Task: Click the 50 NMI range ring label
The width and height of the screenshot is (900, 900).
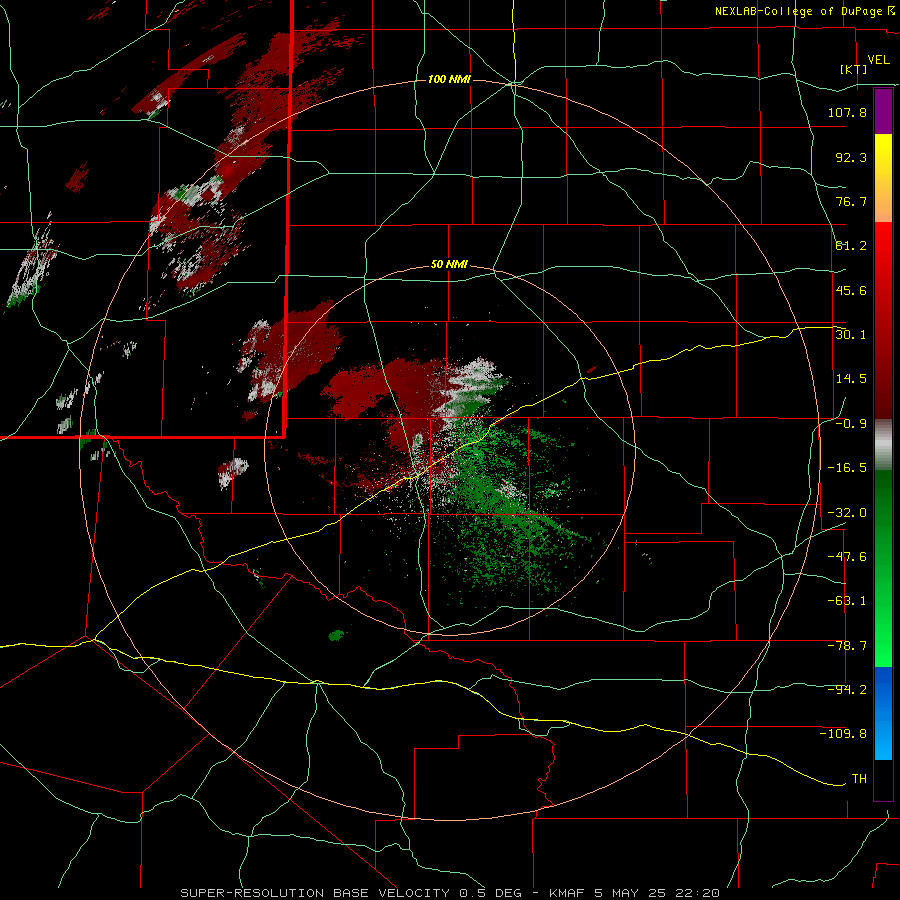Action: (x=449, y=265)
